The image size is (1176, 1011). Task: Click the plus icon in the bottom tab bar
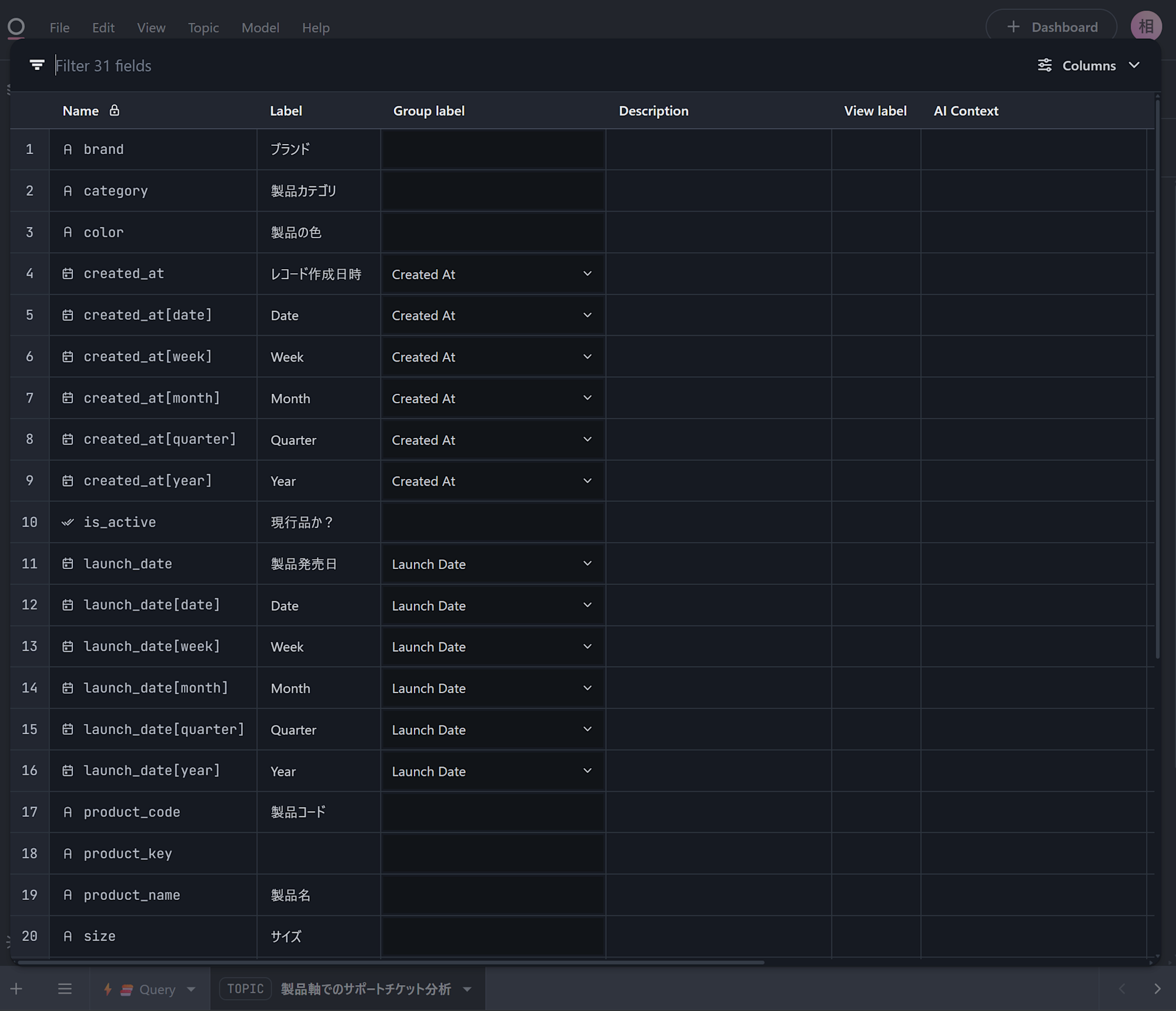coord(16,989)
